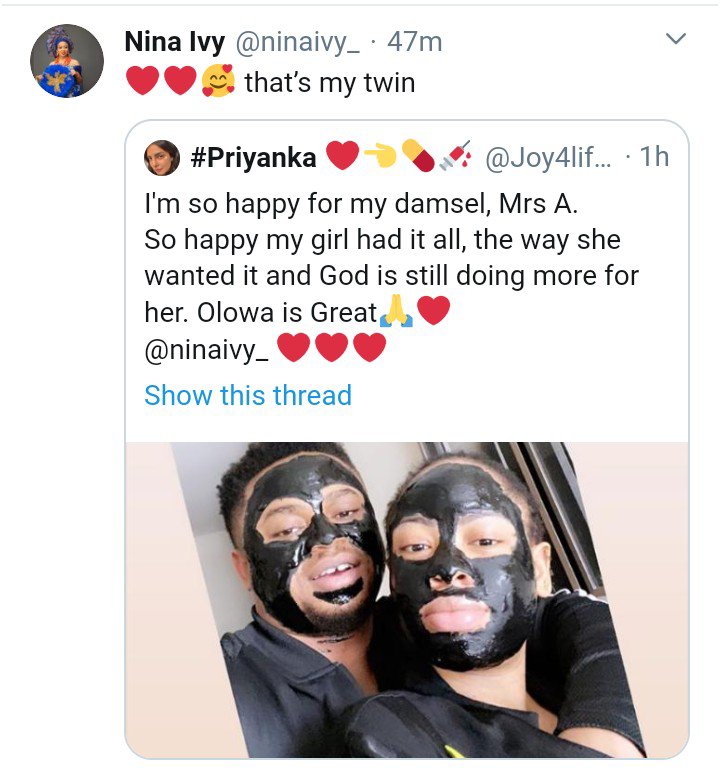The height and width of the screenshot is (770, 720).
Task: Open the Nina Ivy display name
Action: pos(174,41)
